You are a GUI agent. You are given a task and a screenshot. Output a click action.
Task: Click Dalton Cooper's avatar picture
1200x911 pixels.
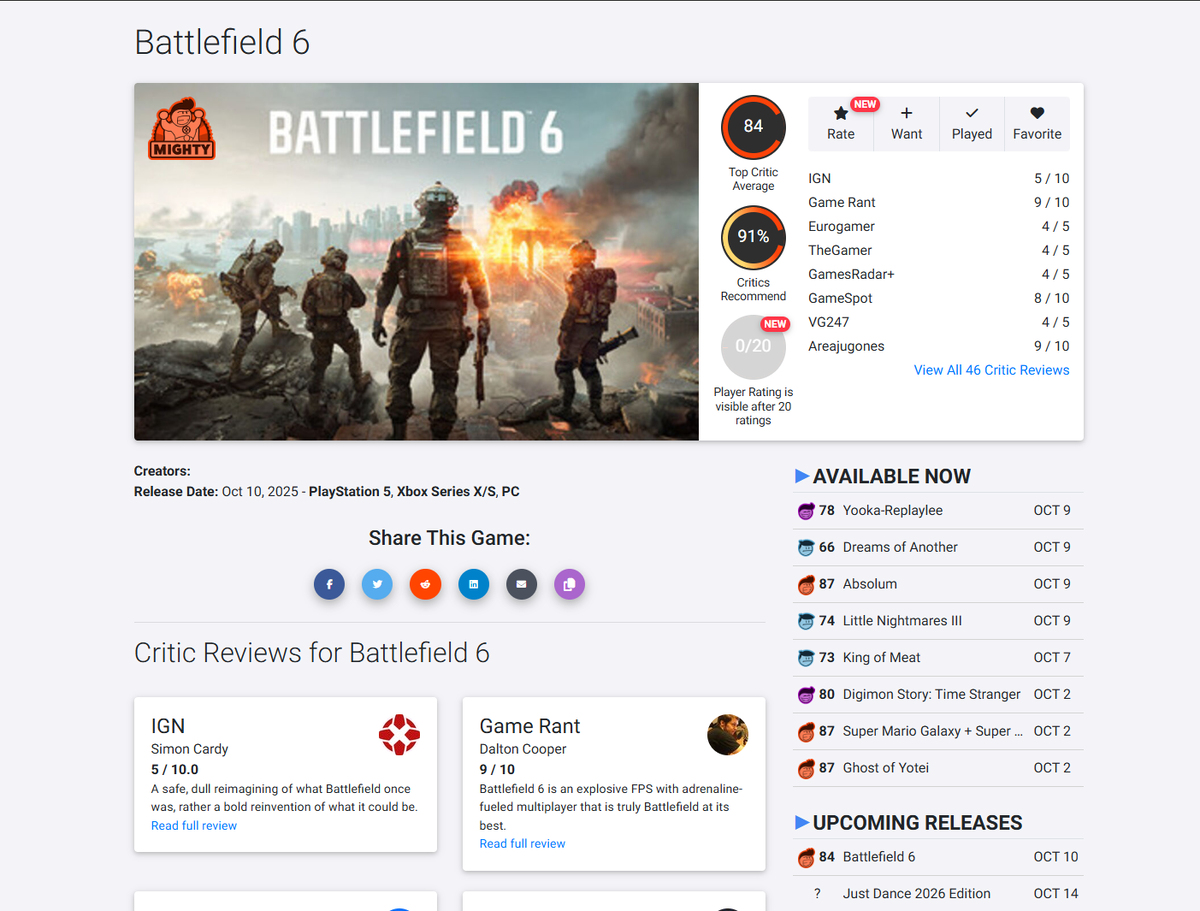point(728,735)
